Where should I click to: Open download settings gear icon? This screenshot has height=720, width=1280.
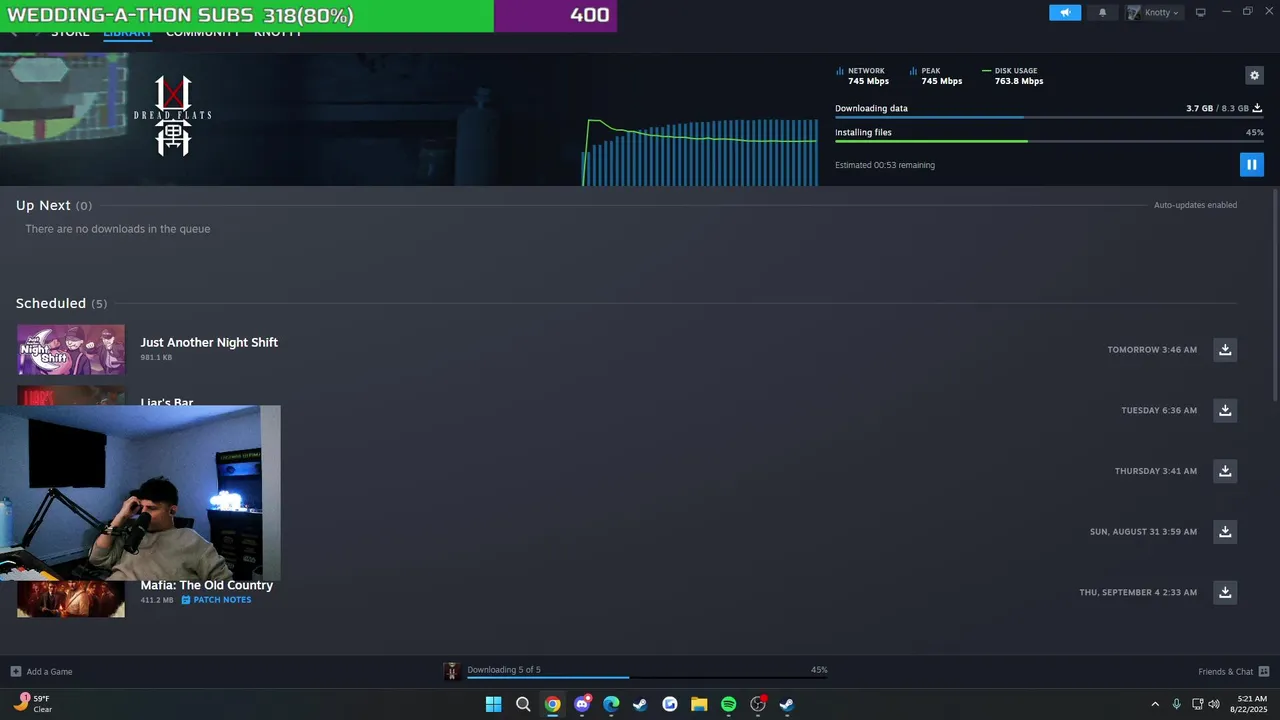1254,75
